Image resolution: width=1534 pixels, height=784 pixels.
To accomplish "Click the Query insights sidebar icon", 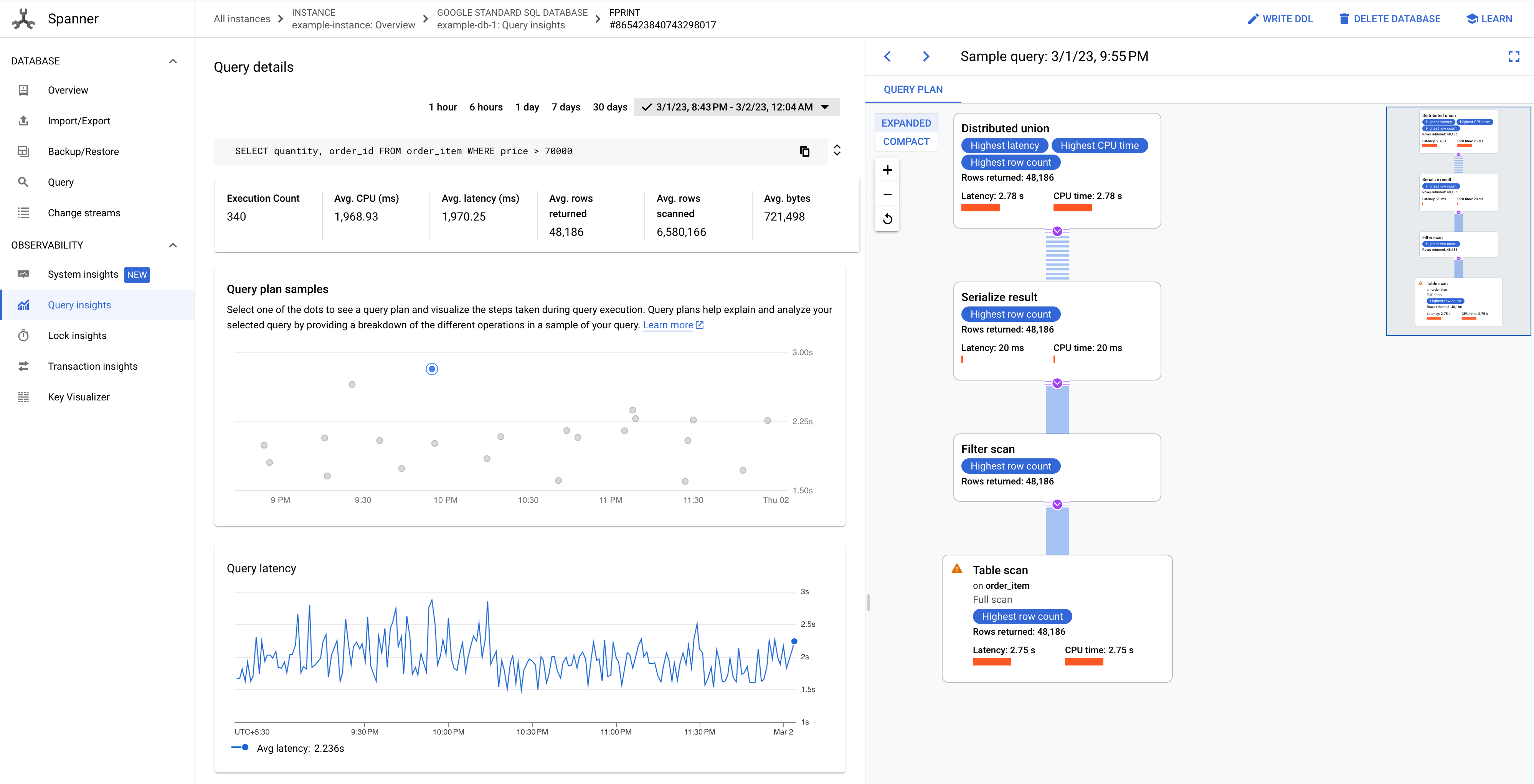I will pyautogui.click(x=24, y=305).
